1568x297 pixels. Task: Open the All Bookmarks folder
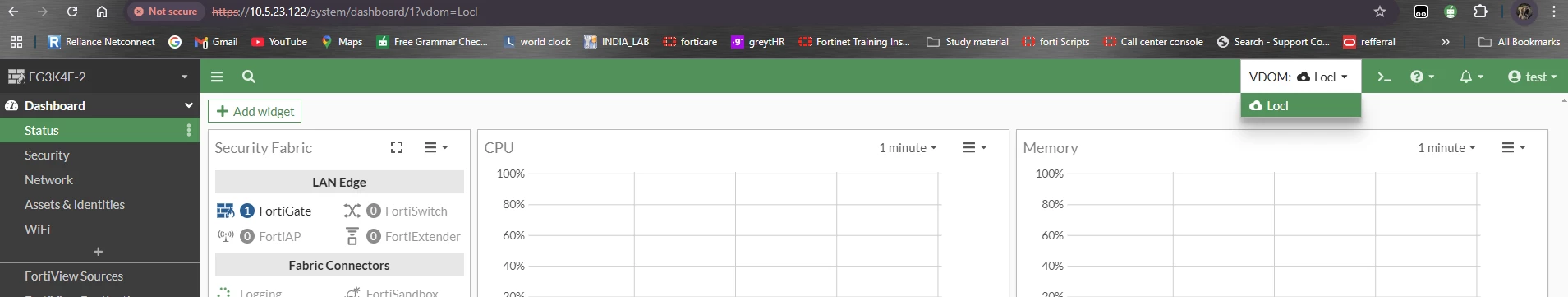coord(1519,42)
